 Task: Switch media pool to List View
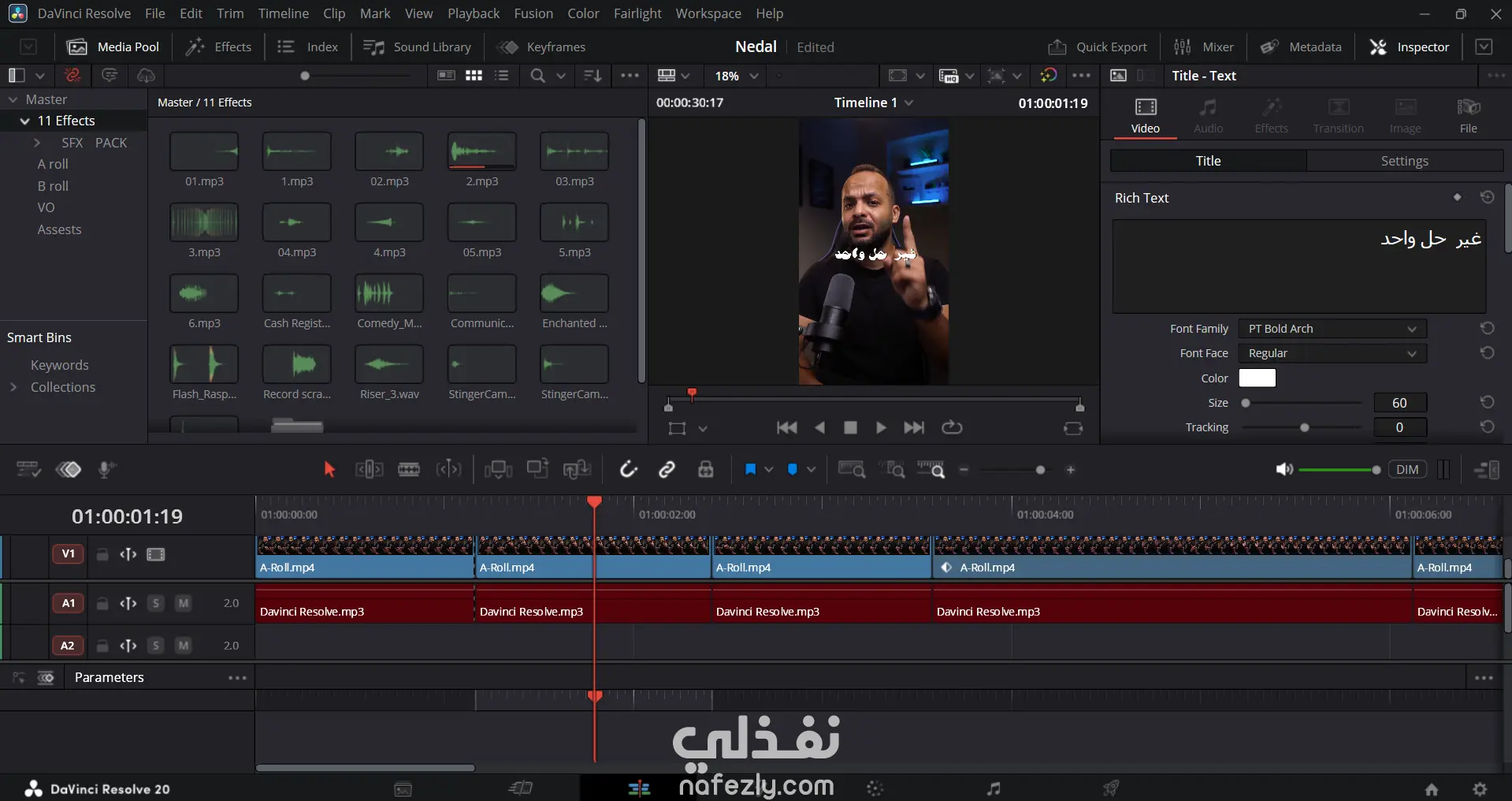pyautogui.click(x=502, y=76)
